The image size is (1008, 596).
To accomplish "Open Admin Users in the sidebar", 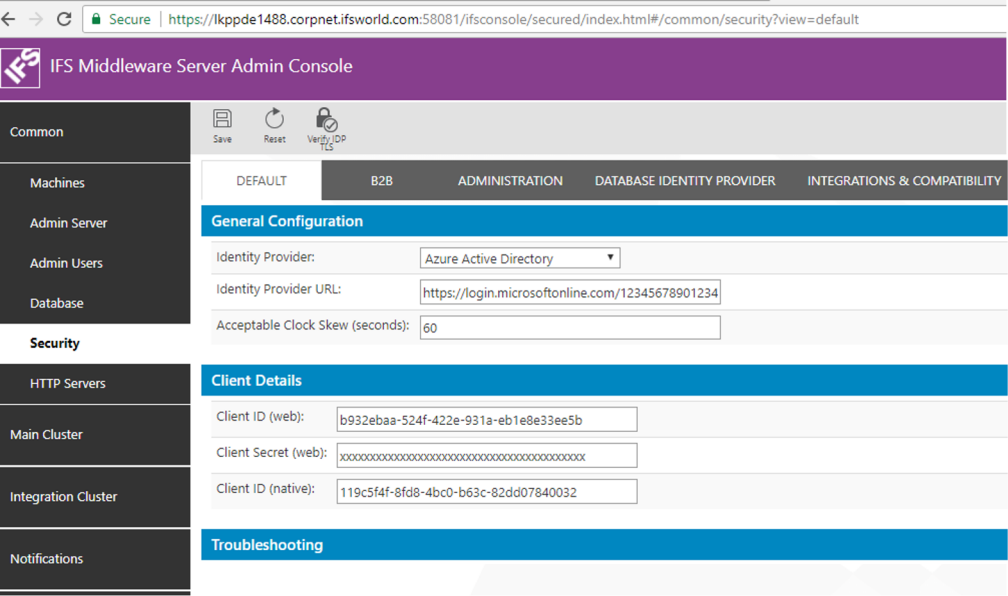I will (66, 263).
